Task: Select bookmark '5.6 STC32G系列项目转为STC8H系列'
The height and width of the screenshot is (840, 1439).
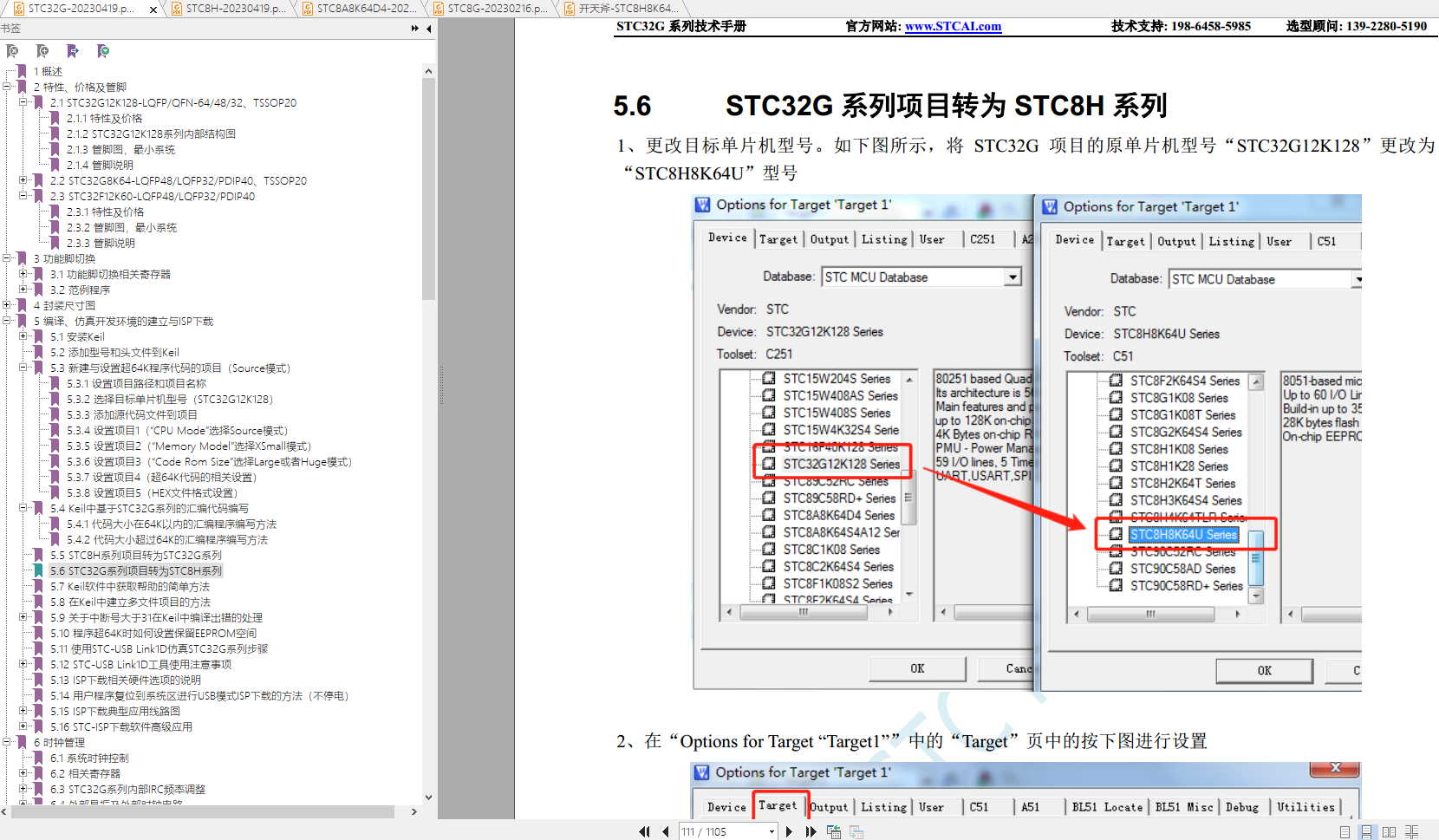Action: click(x=135, y=570)
